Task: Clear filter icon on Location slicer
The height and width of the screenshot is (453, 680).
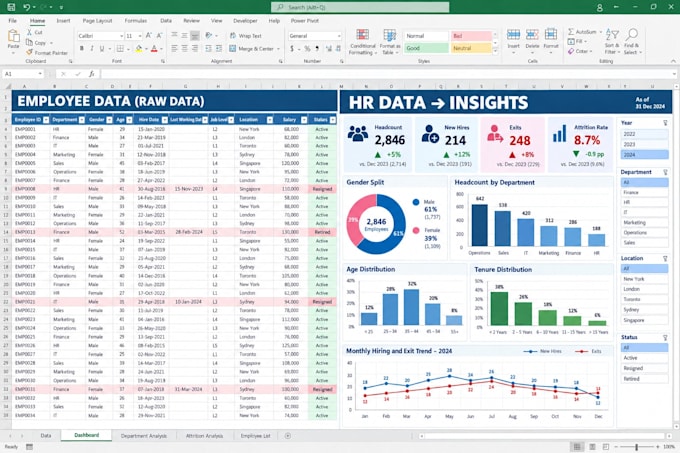Action: [665, 258]
